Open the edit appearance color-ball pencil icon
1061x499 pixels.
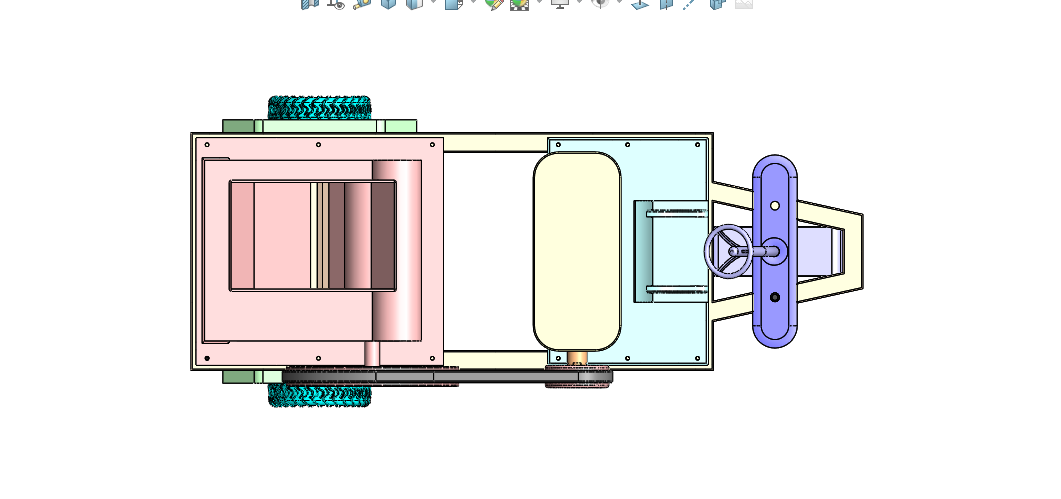coord(494,3)
